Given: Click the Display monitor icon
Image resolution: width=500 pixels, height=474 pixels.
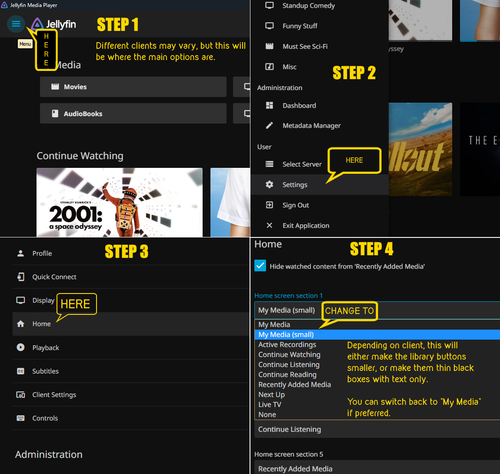Looking at the screenshot, I should (x=21, y=300).
